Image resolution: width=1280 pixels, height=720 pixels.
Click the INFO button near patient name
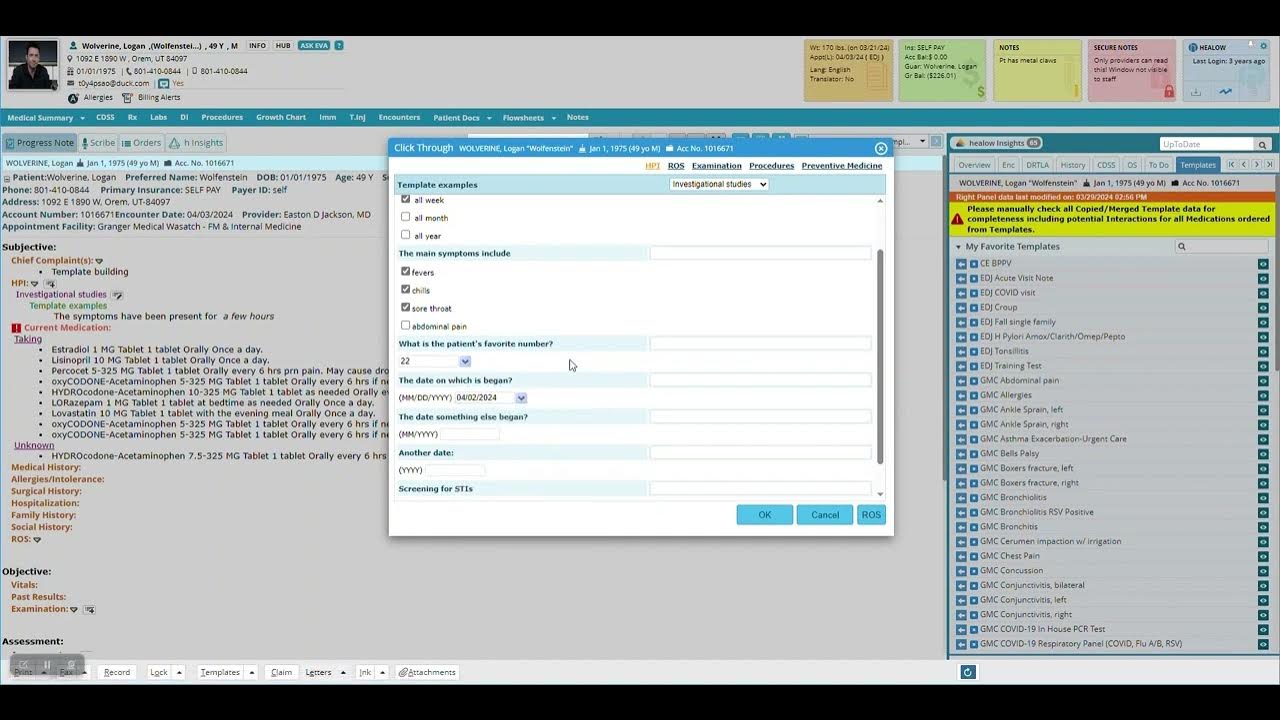(x=257, y=46)
